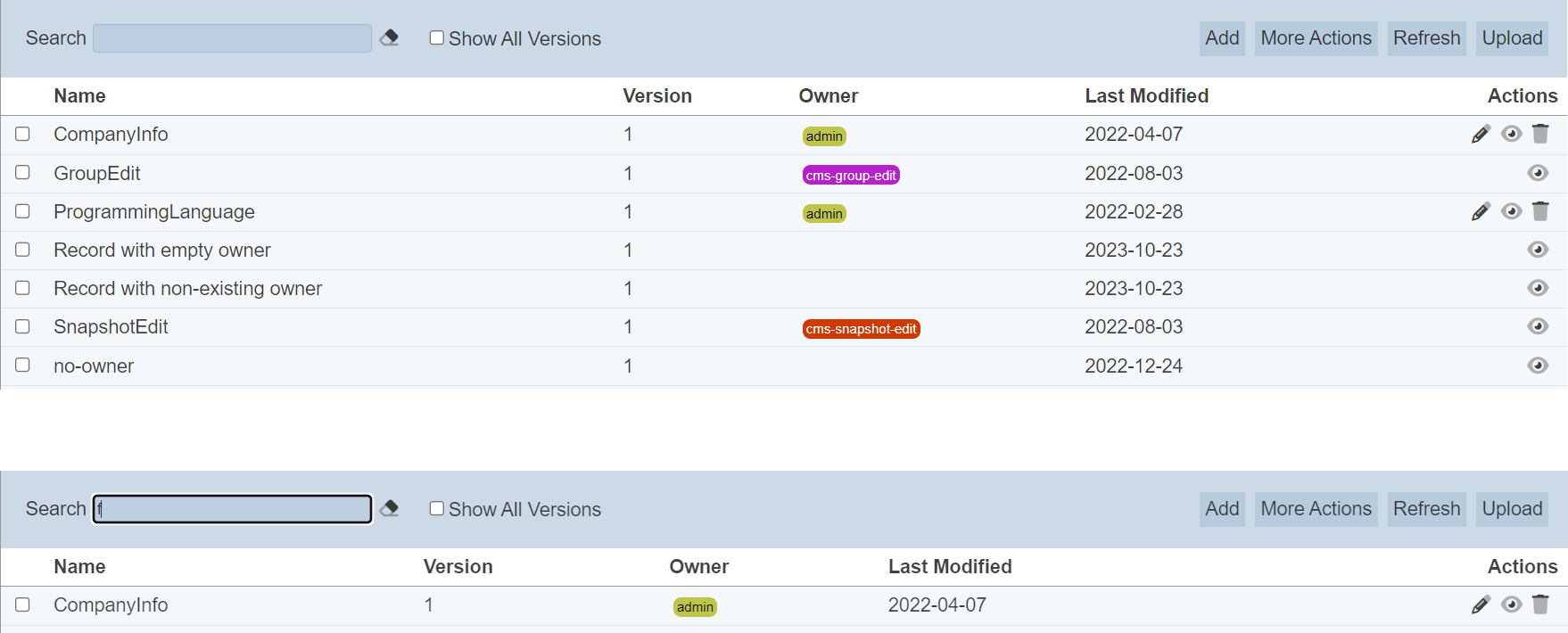Focus the empty search field in the upper panel

(232, 38)
